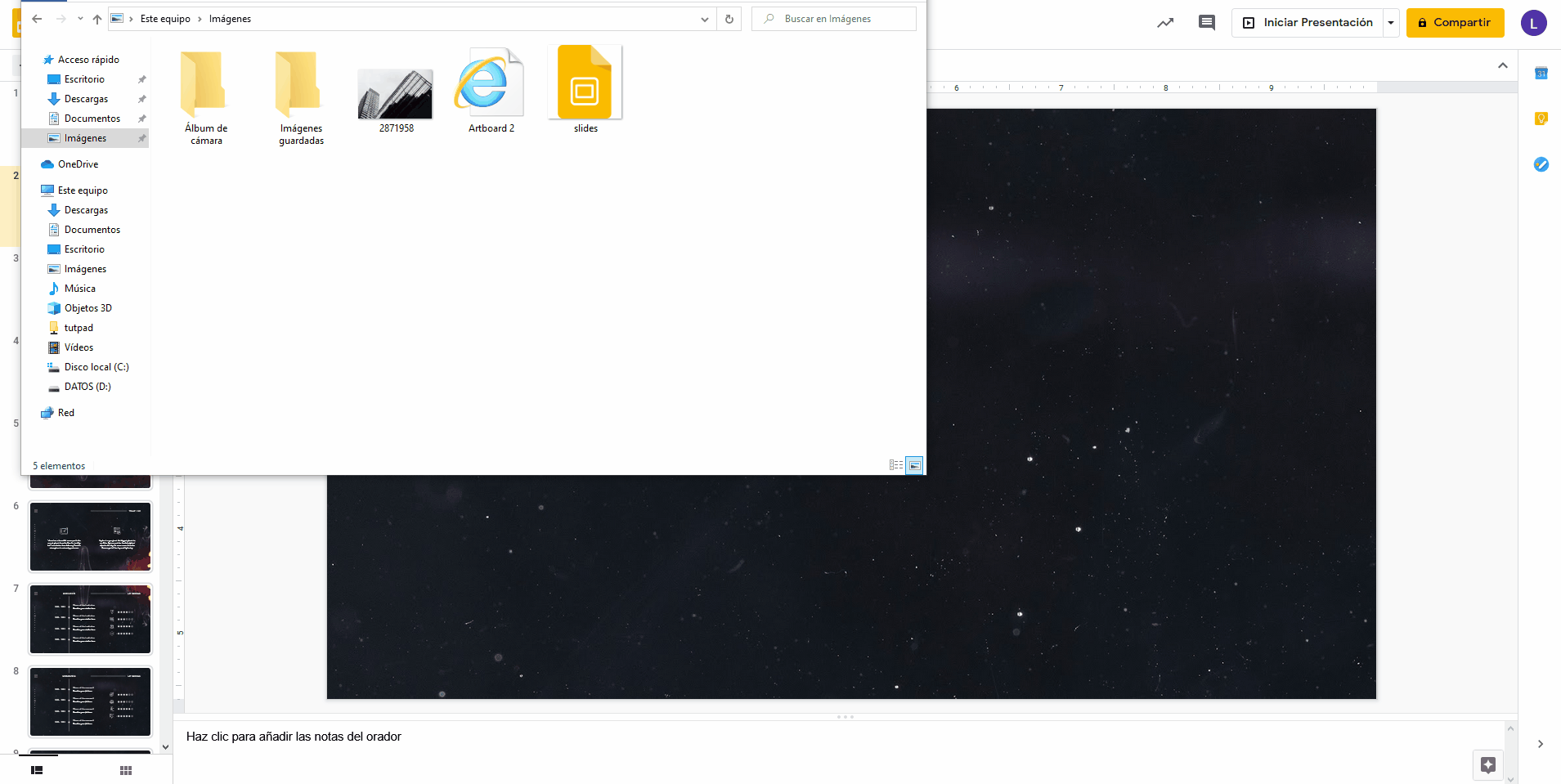
Task: Select the 2871958 image file
Action: tap(396, 100)
